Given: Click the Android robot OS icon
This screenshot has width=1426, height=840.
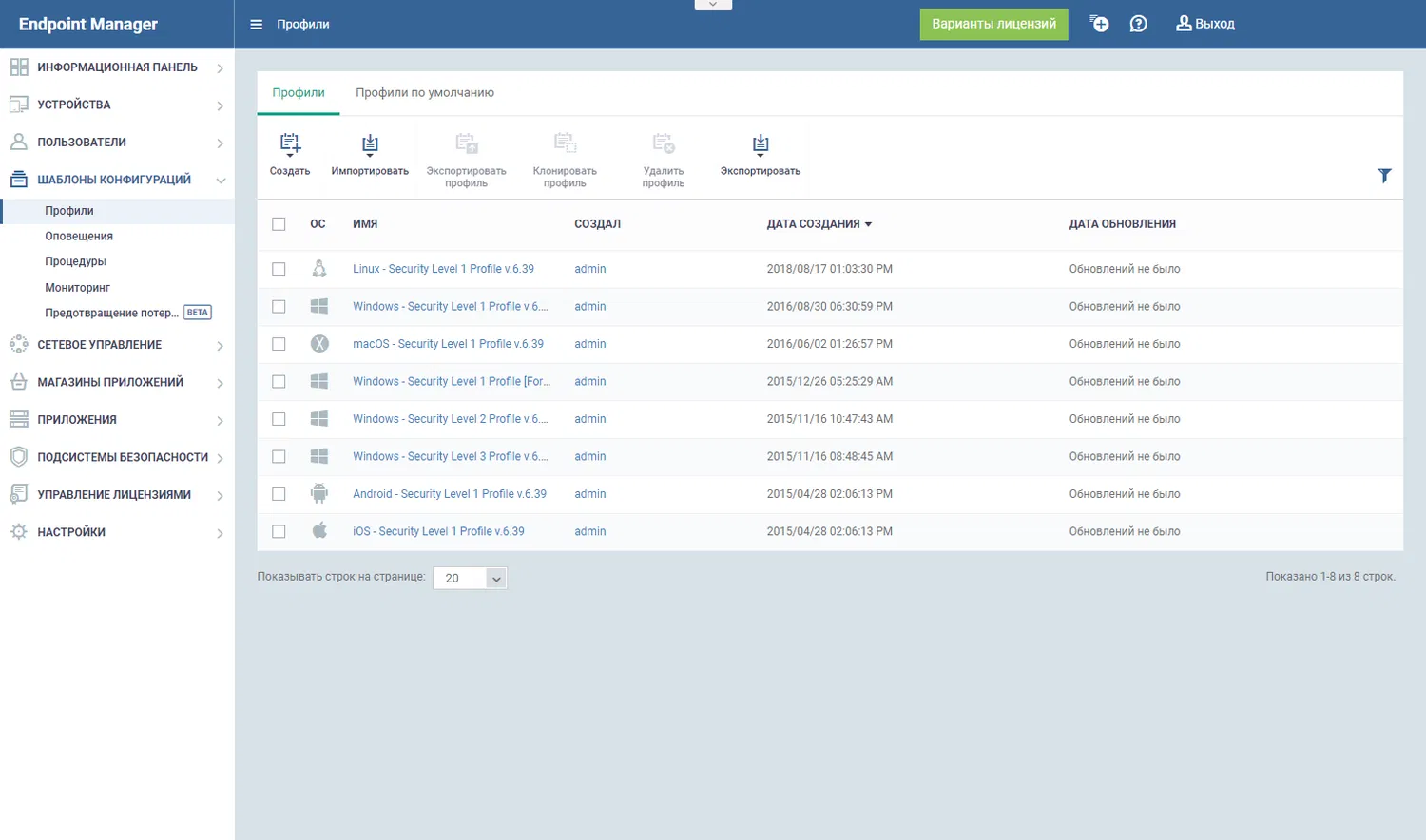Looking at the screenshot, I should 319,494.
